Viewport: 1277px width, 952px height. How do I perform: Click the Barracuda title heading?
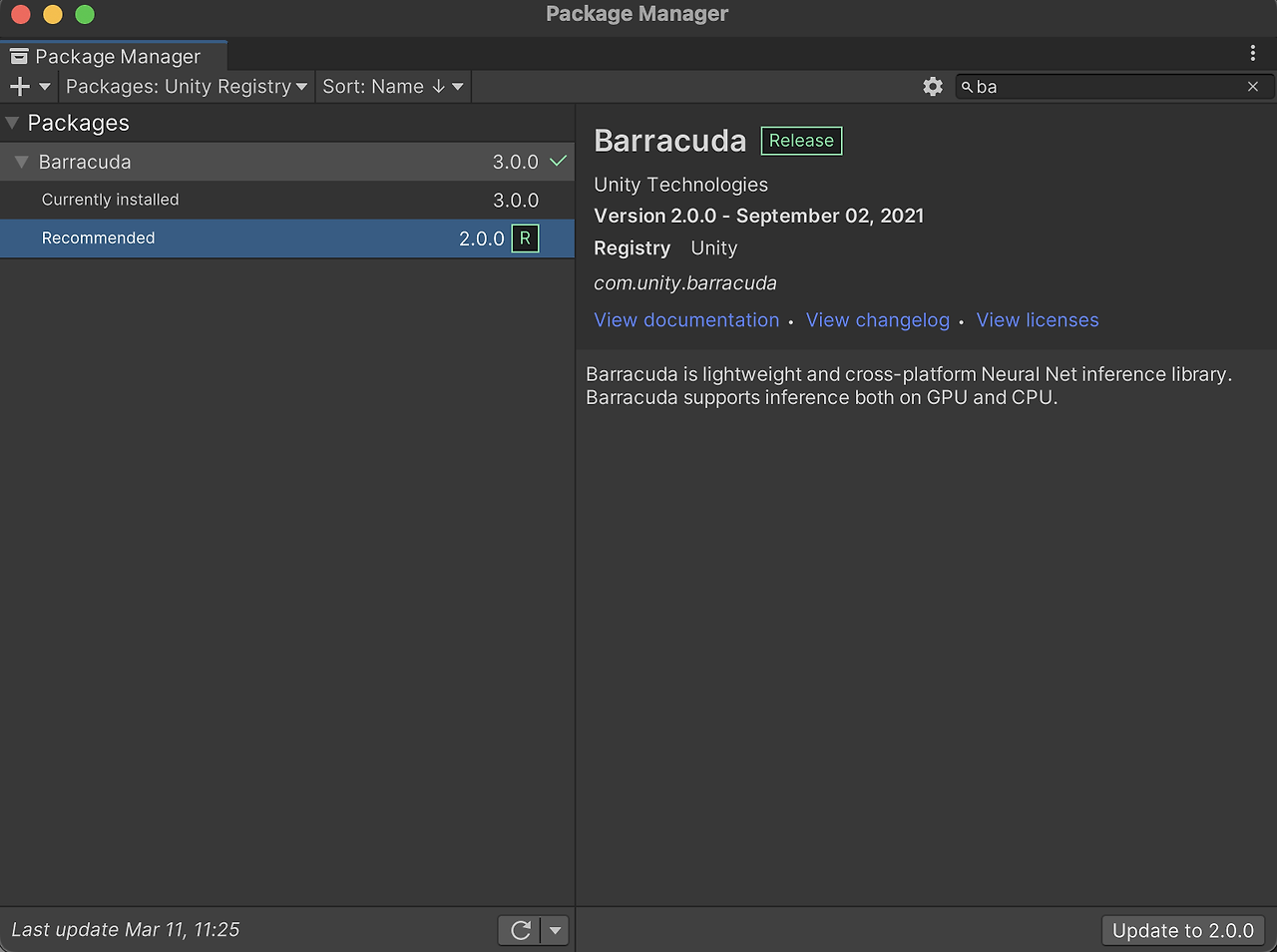coord(670,141)
